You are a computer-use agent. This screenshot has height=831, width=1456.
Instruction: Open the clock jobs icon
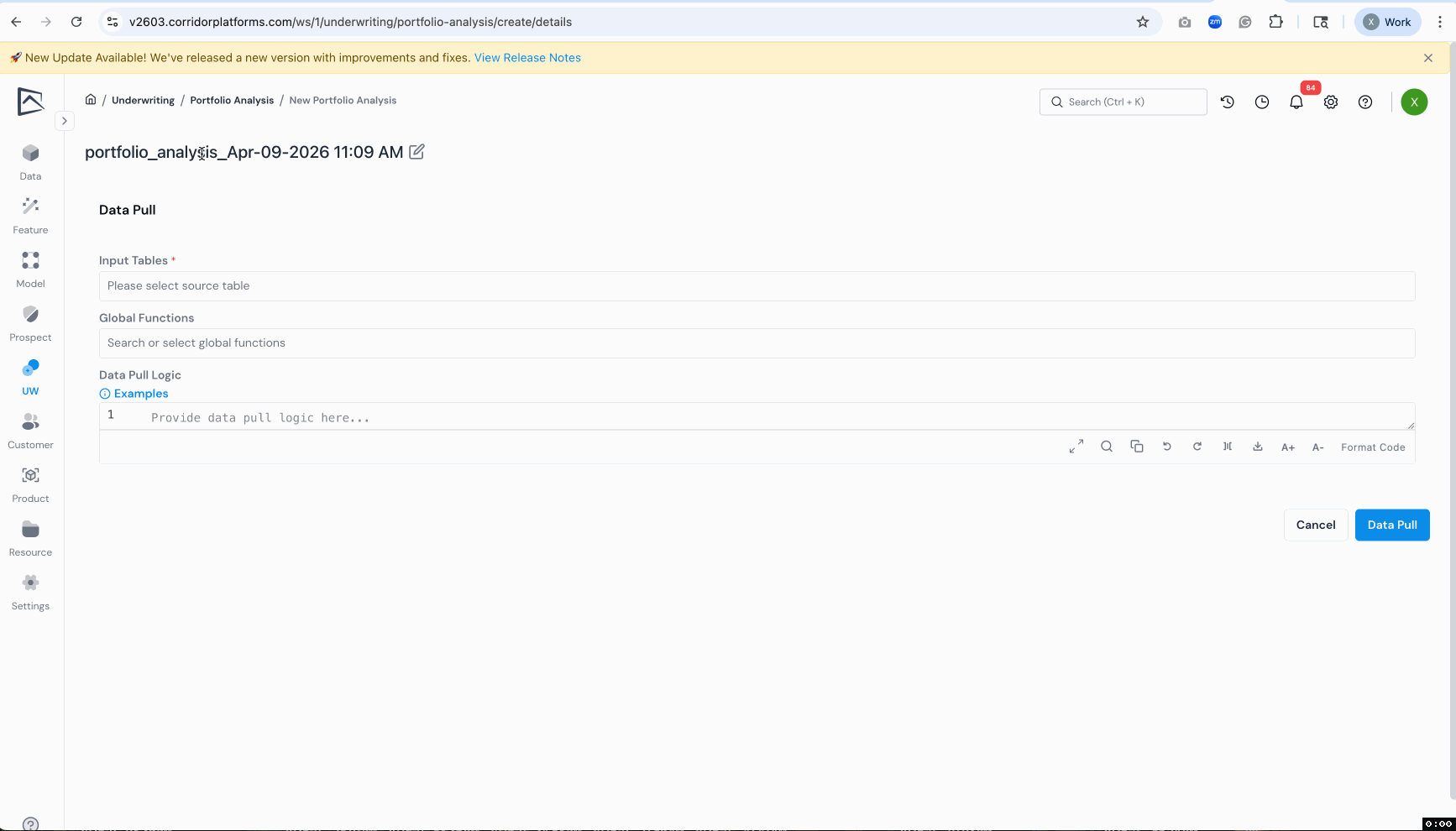coord(1262,102)
